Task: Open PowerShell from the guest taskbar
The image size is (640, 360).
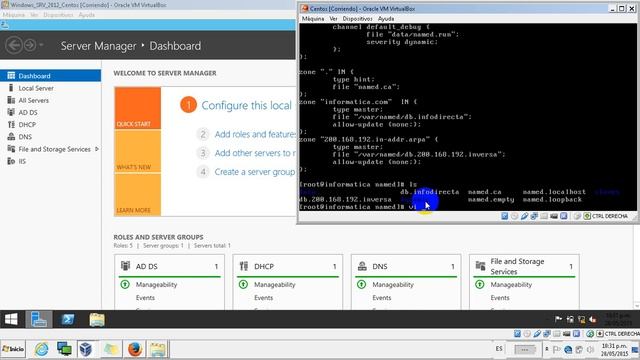Action: click(68, 319)
